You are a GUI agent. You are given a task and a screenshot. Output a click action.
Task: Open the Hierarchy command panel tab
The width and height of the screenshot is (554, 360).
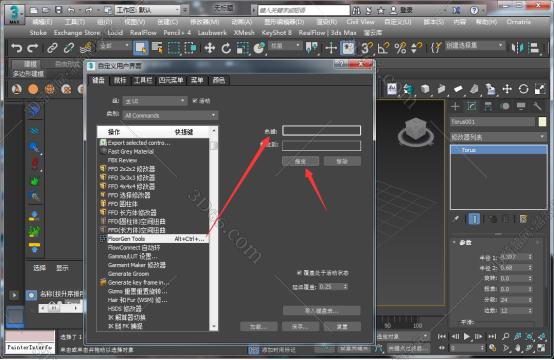[488, 106]
